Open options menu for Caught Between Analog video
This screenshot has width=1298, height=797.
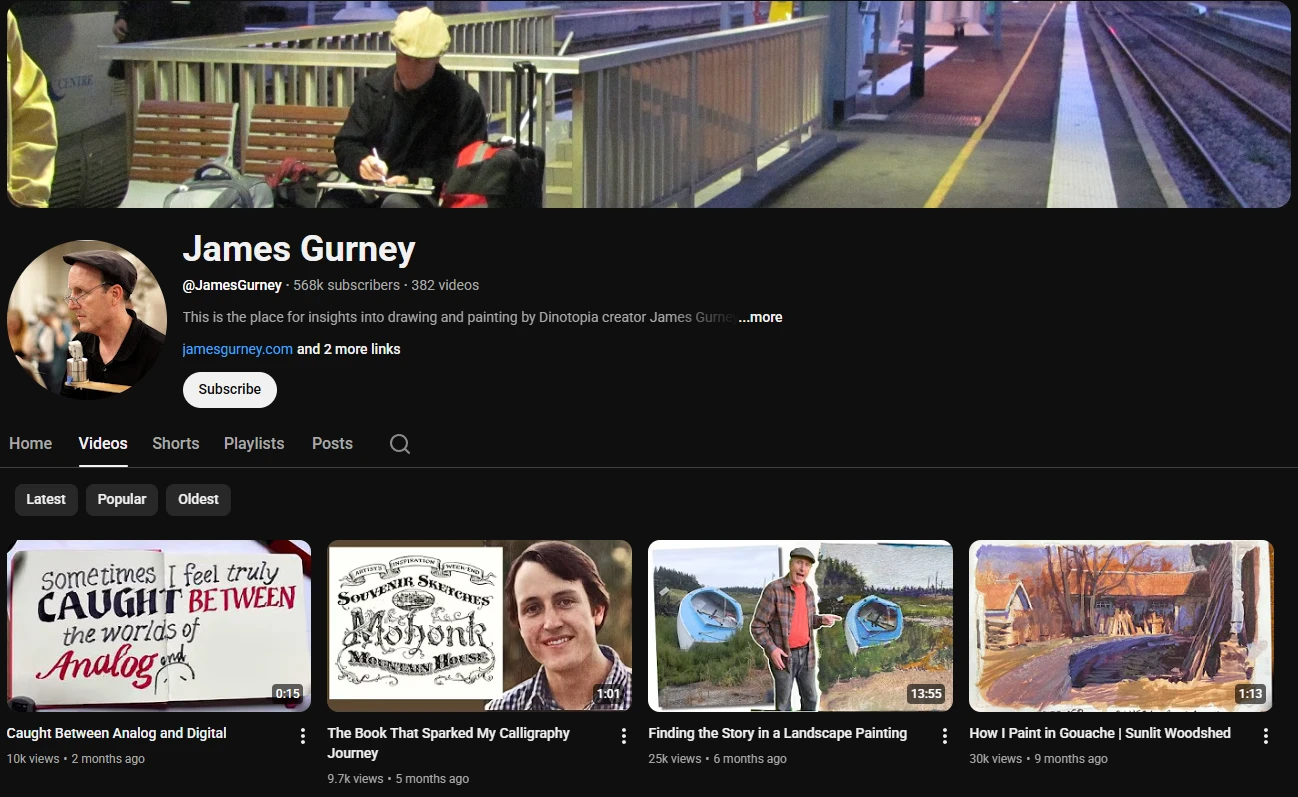303,736
